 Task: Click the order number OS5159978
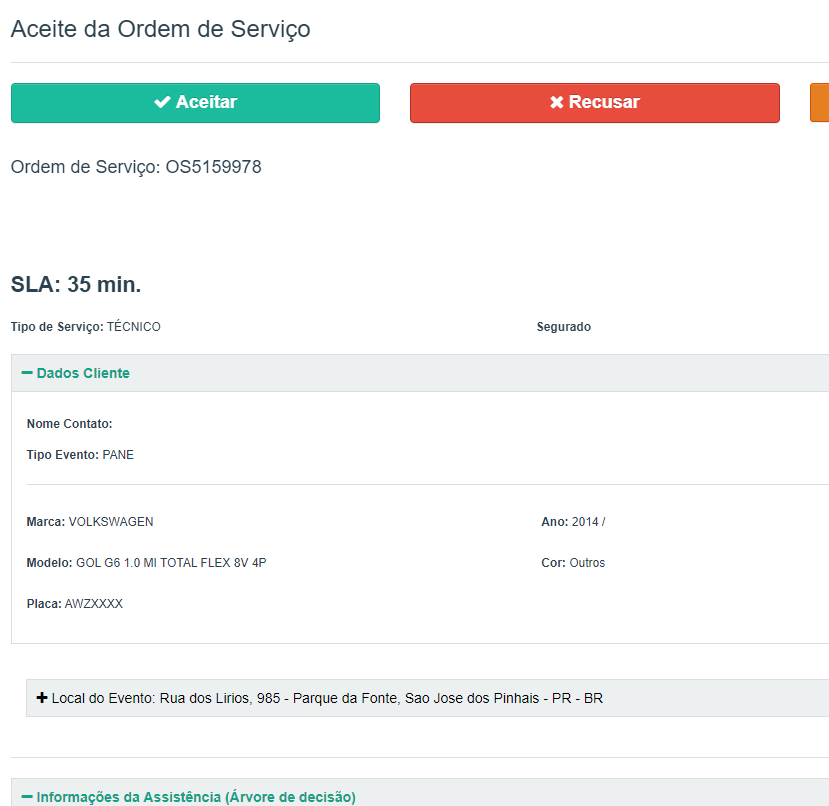coord(213,167)
